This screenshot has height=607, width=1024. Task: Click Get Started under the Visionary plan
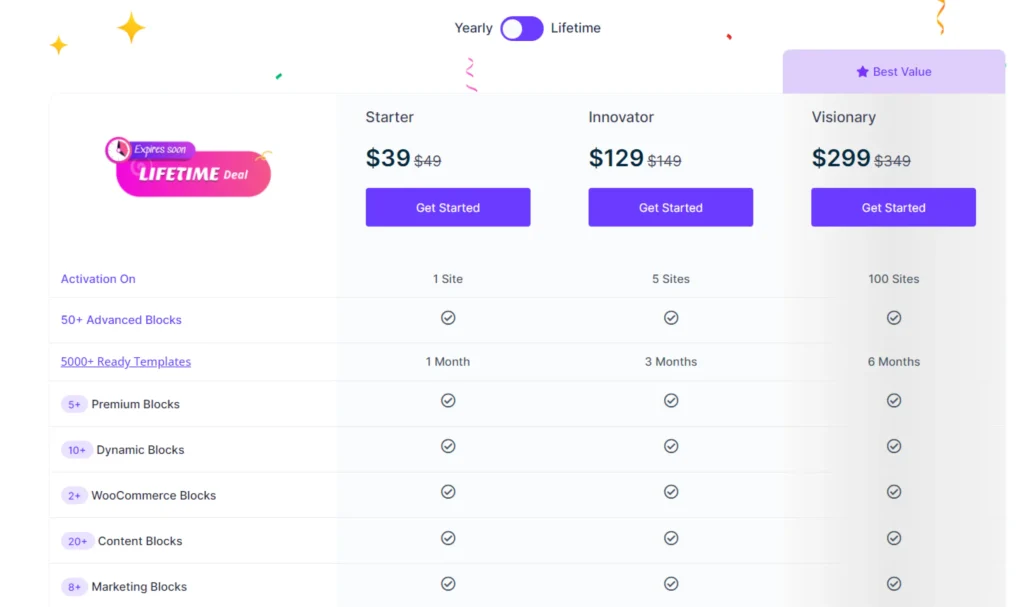pyautogui.click(x=893, y=207)
